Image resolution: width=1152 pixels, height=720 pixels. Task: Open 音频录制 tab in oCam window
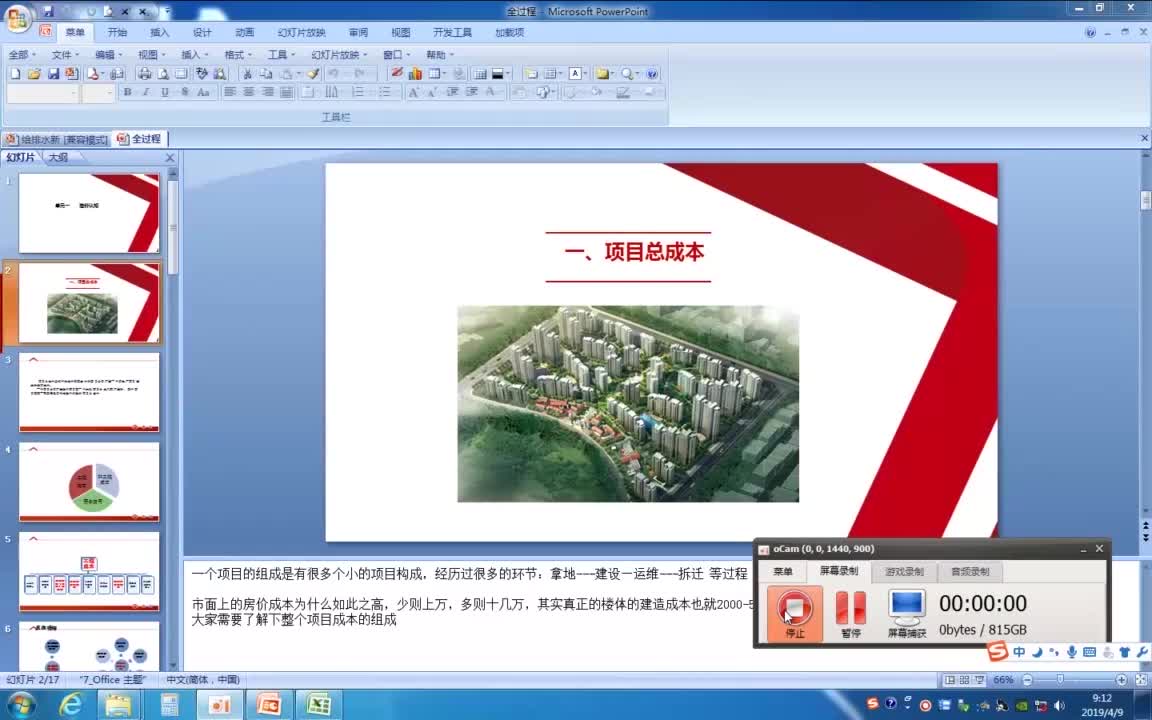[x=970, y=572]
